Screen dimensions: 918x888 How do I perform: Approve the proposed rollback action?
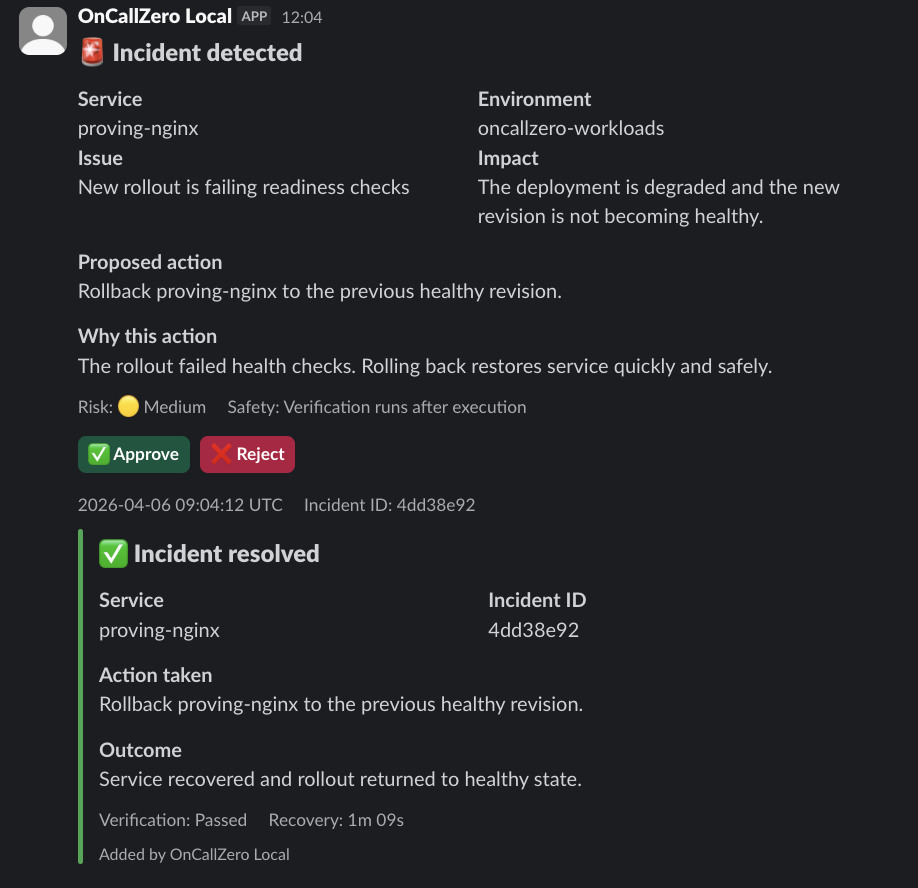click(133, 454)
